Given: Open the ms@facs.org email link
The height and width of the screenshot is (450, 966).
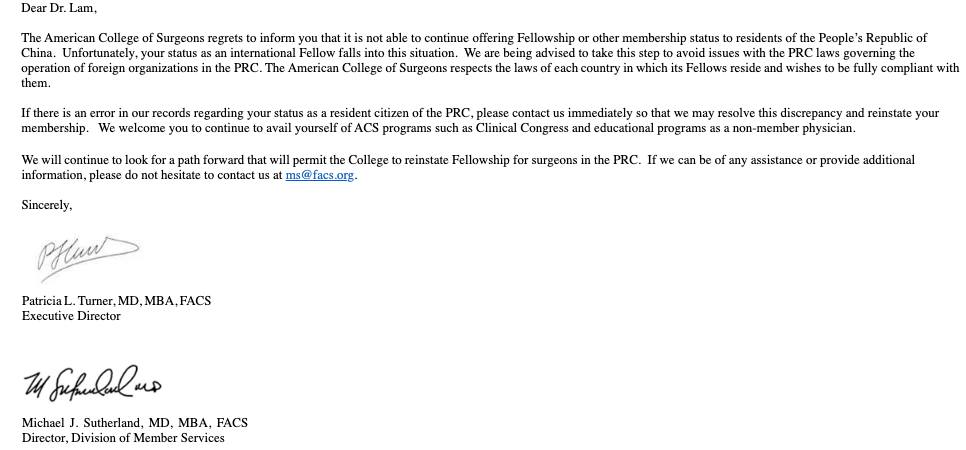Looking at the screenshot, I should coord(319,175).
